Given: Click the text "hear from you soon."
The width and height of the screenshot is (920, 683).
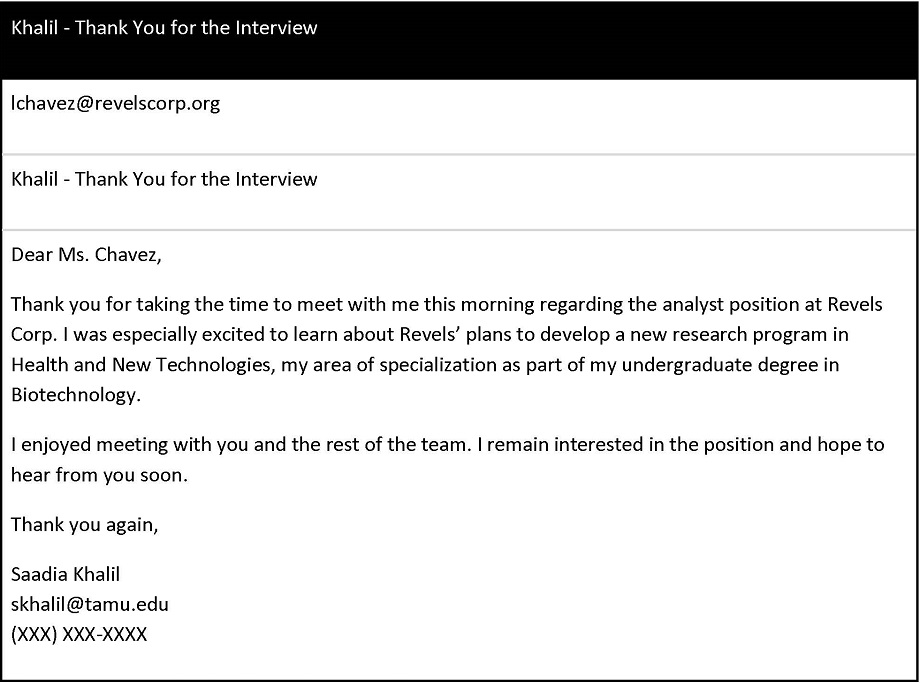Looking at the screenshot, I should [99, 475].
